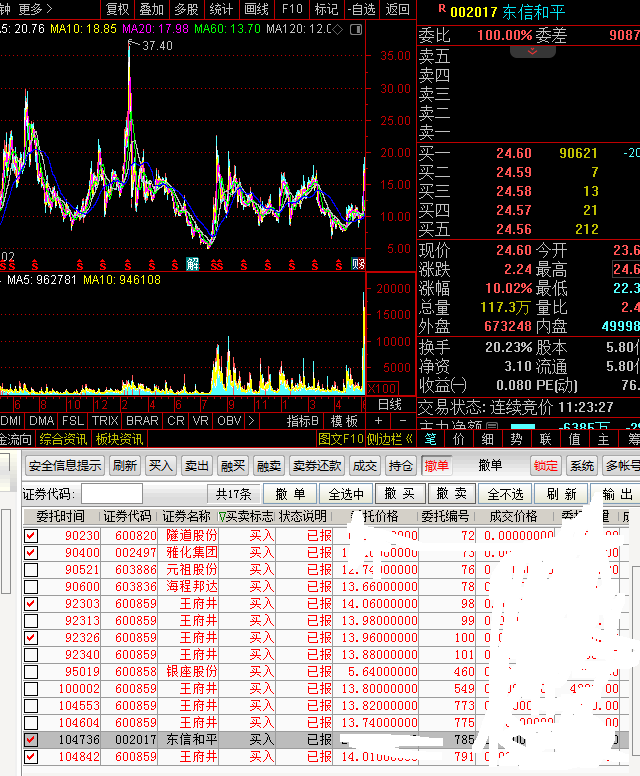Open the 值 value tab

tap(574, 439)
